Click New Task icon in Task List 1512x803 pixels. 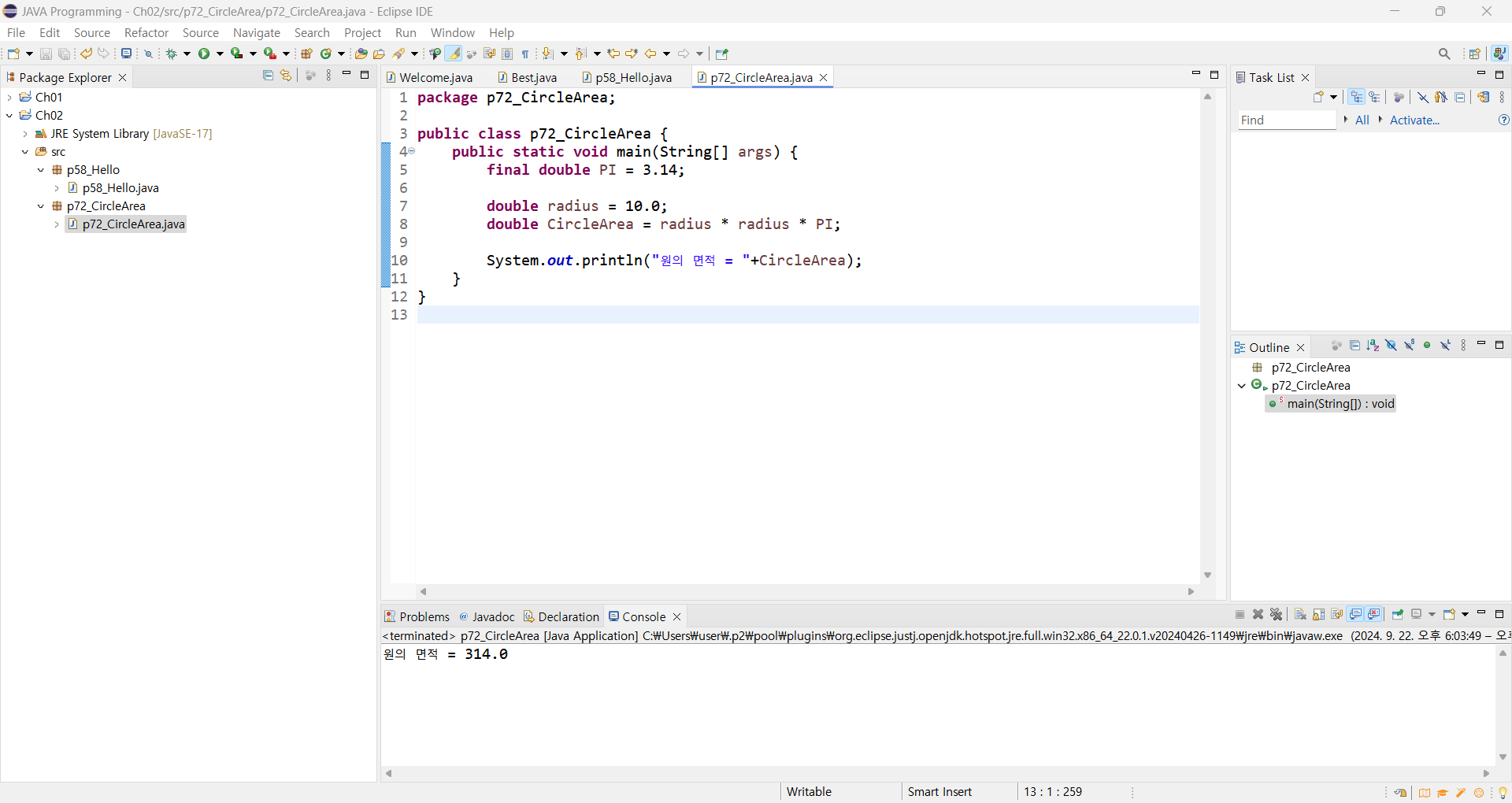tap(1318, 97)
